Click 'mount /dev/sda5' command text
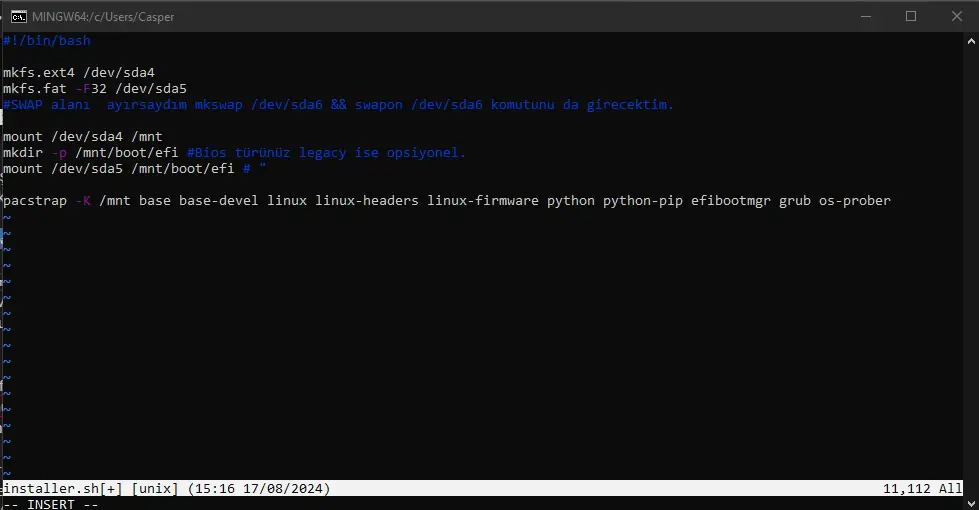The image size is (979, 510). point(62,169)
